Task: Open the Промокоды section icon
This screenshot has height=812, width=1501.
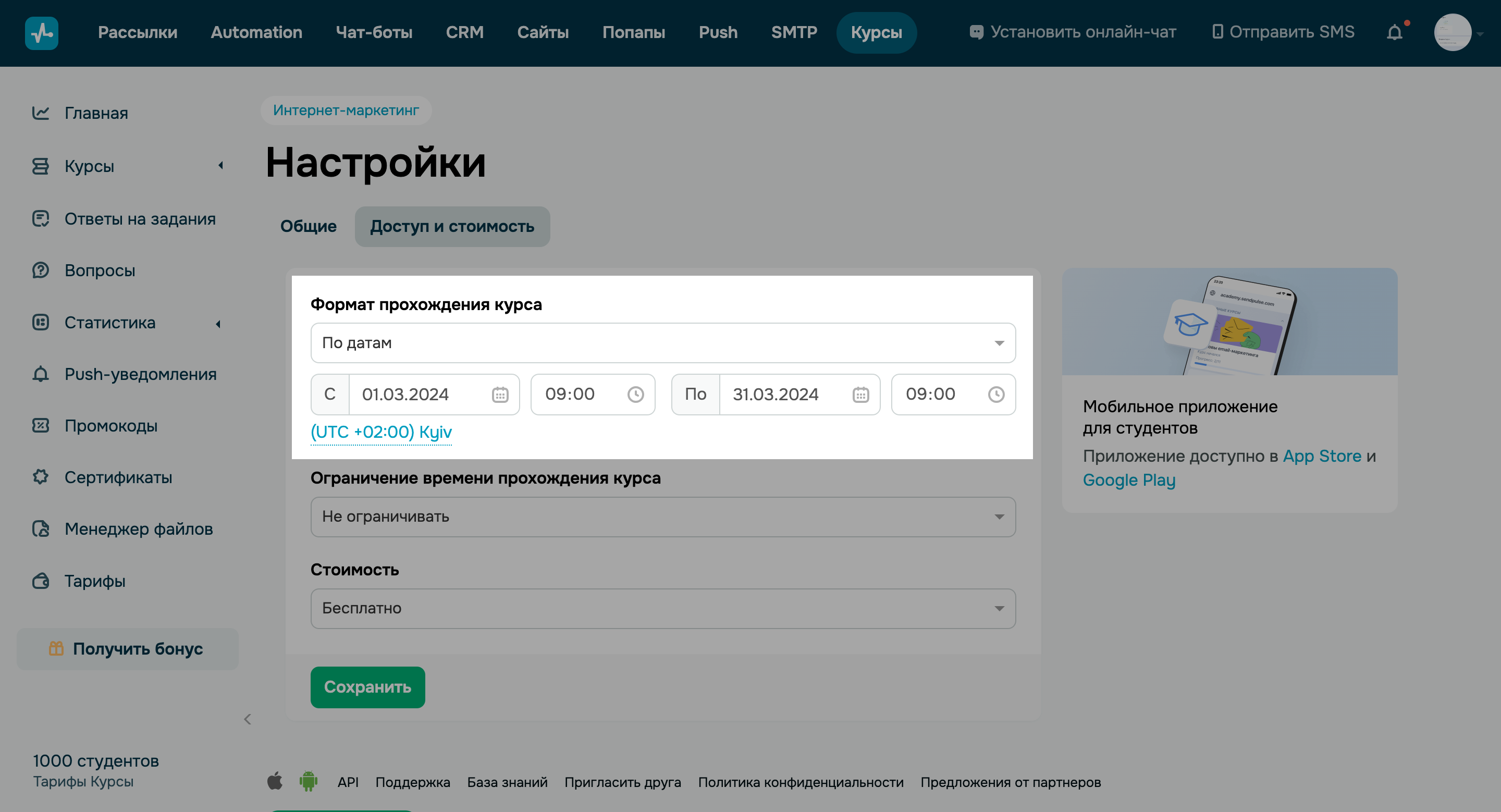Action: click(40, 426)
